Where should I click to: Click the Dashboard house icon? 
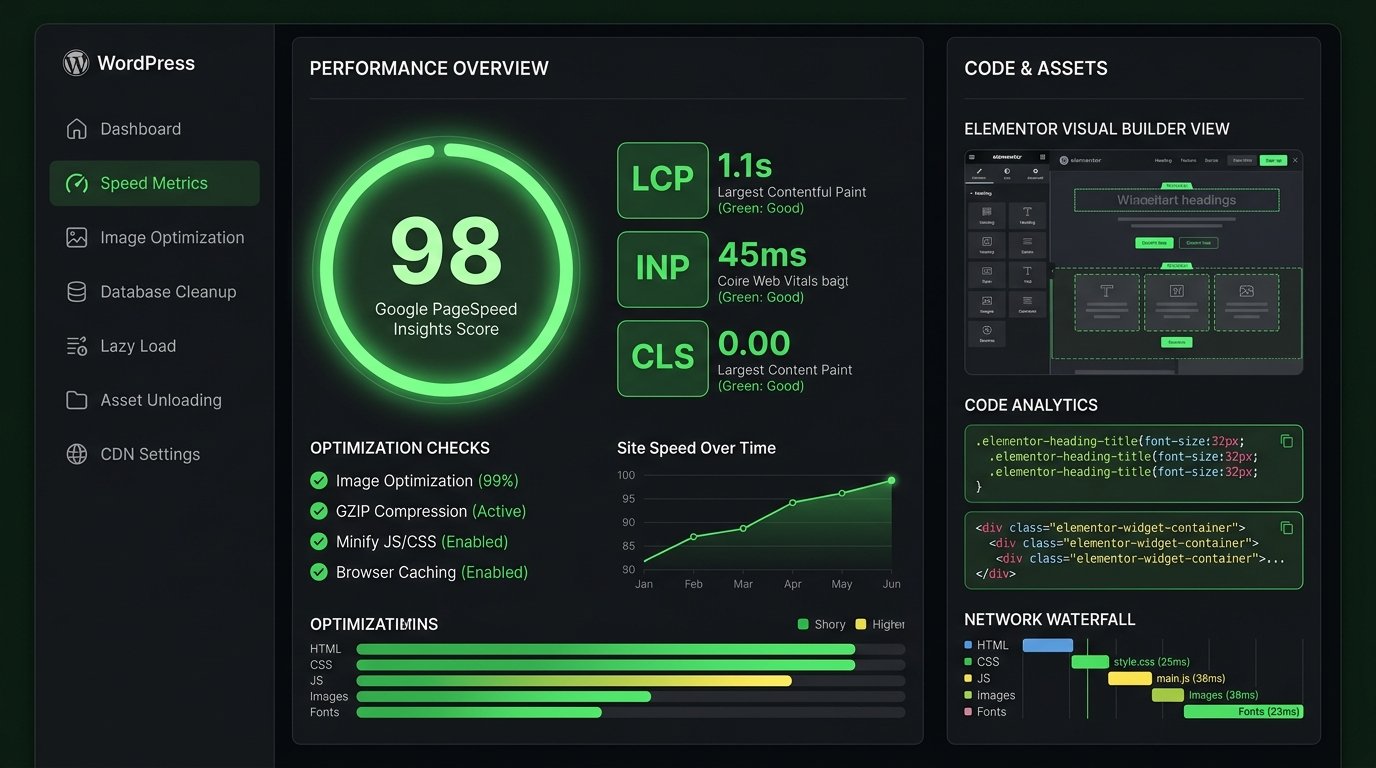pyautogui.click(x=76, y=129)
